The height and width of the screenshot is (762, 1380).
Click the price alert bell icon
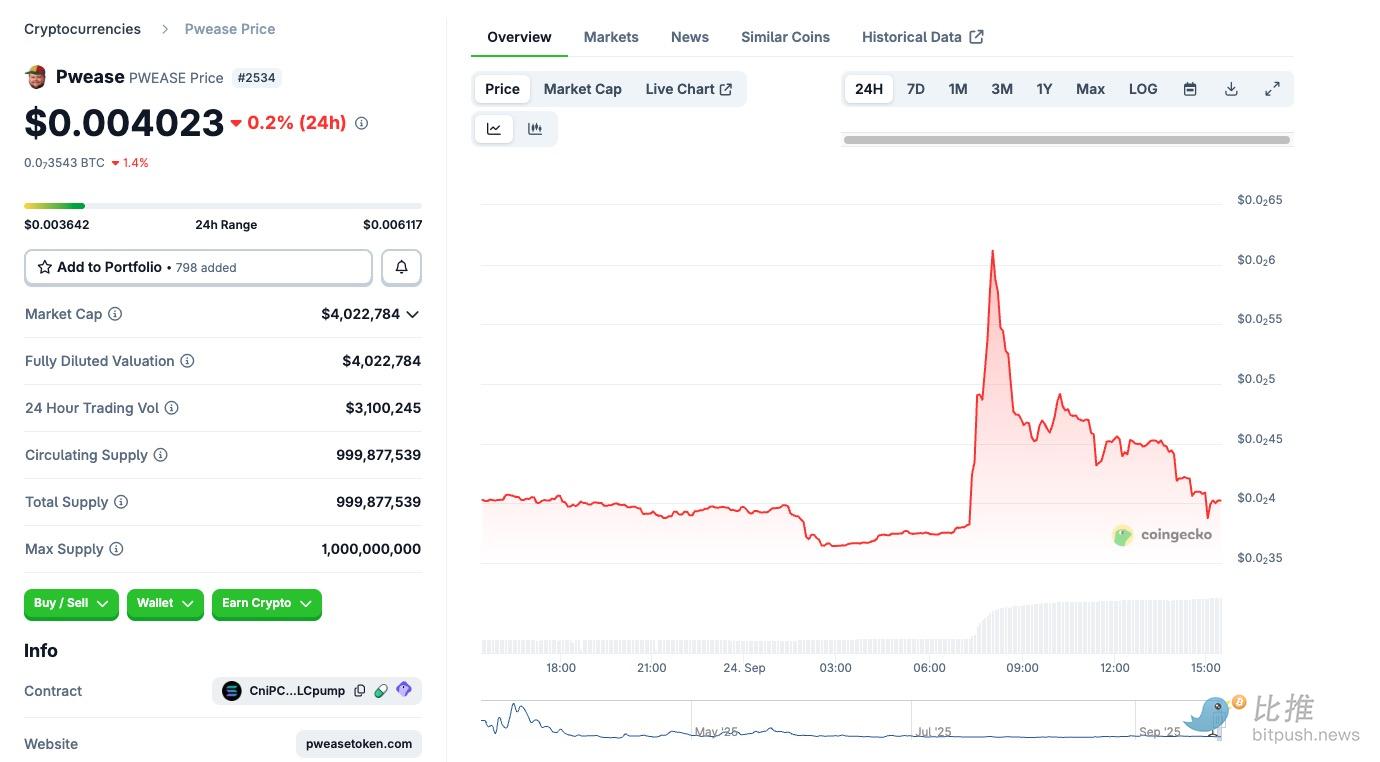(401, 267)
